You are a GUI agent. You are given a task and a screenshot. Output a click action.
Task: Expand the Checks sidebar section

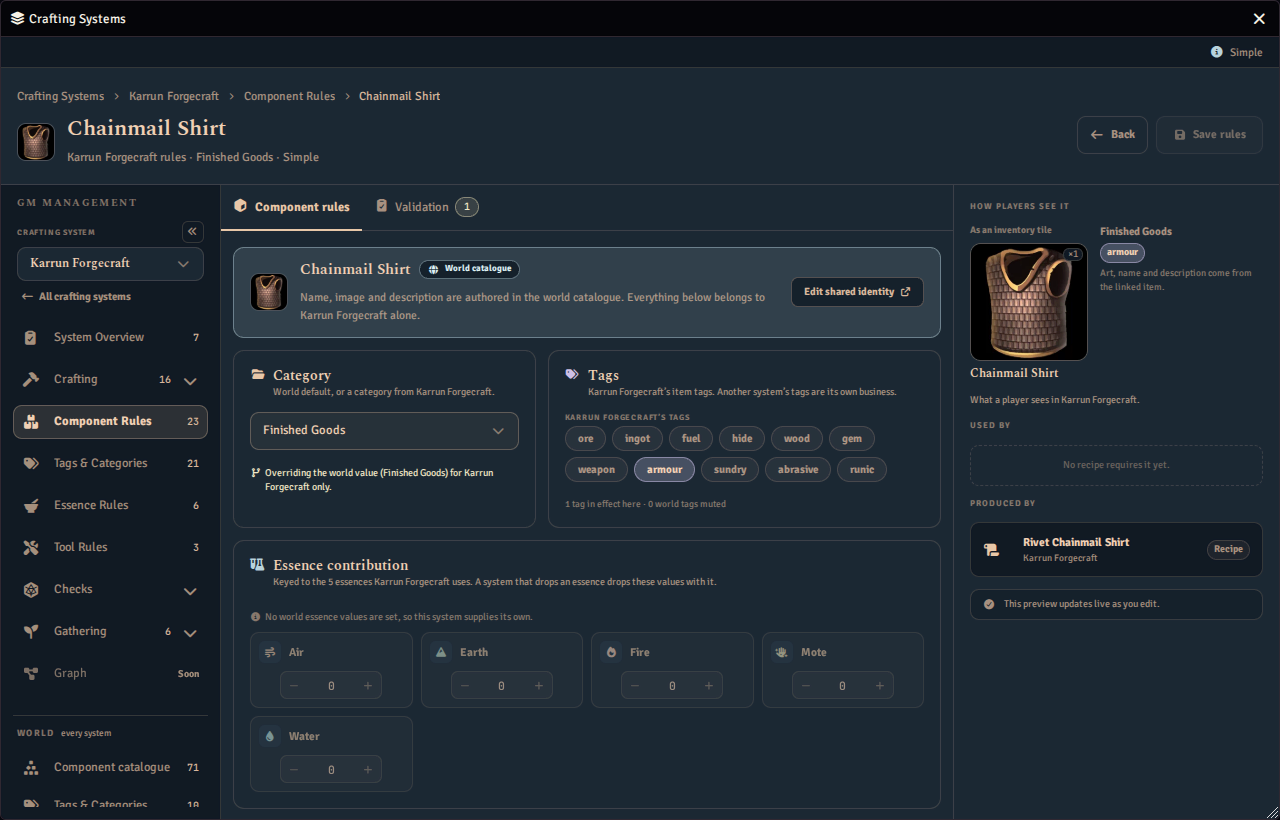191,591
